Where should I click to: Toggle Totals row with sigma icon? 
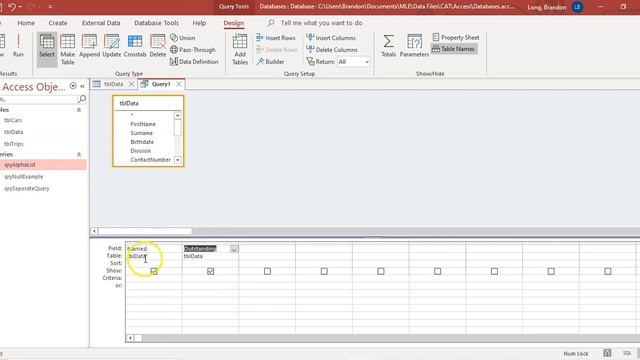388,46
